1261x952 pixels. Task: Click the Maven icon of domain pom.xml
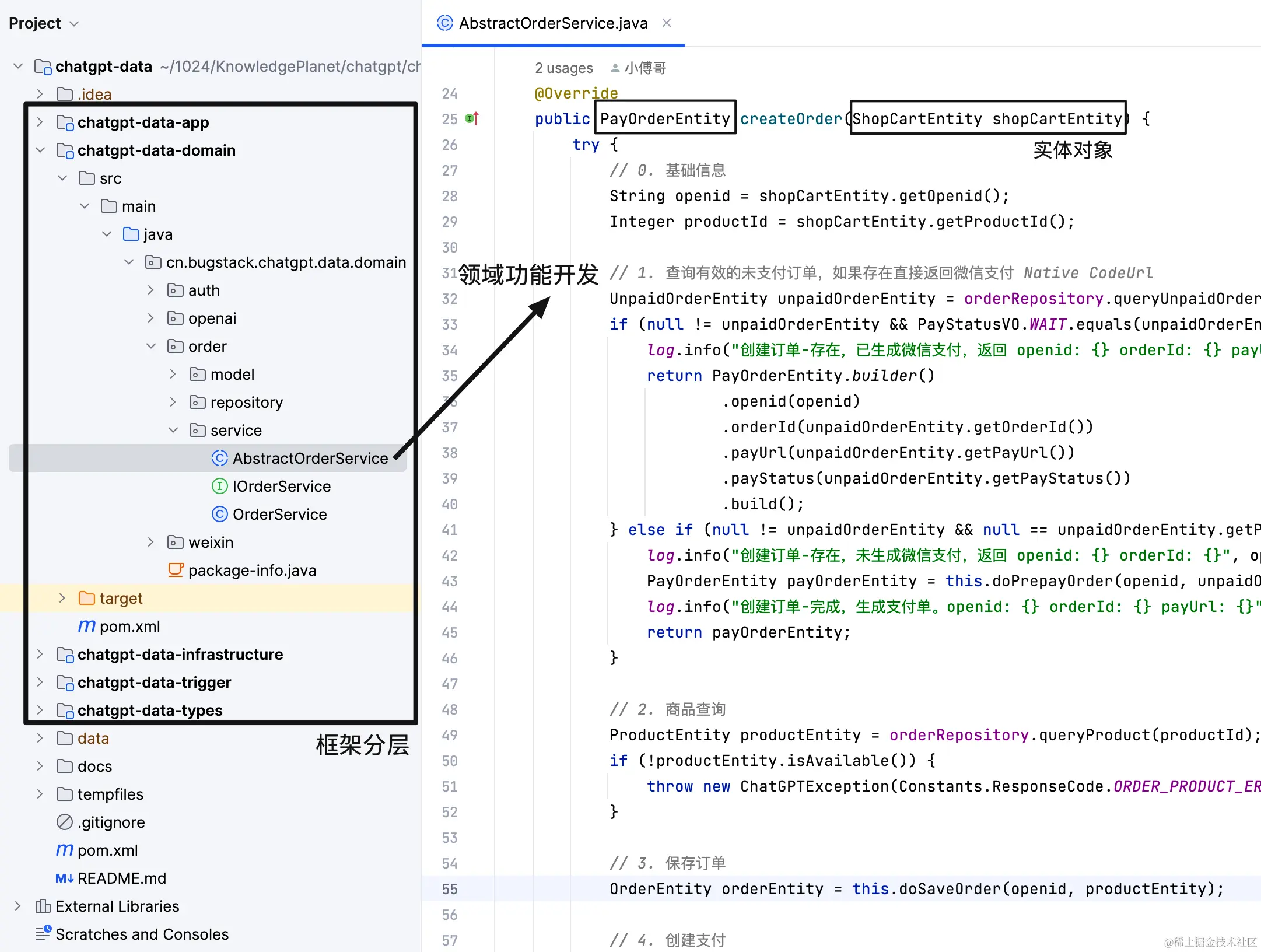coord(87,626)
